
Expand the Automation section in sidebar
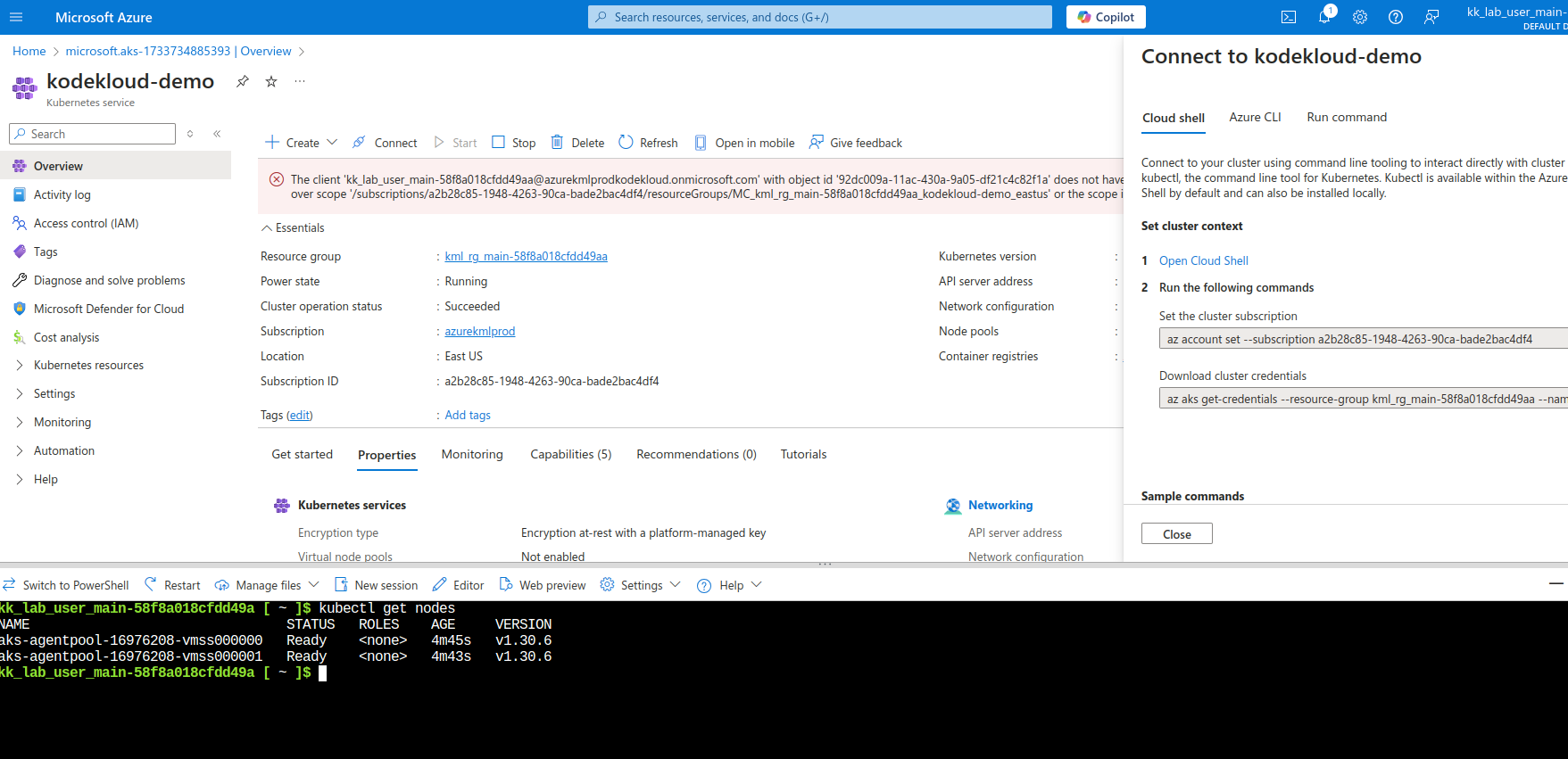(20, 450)
